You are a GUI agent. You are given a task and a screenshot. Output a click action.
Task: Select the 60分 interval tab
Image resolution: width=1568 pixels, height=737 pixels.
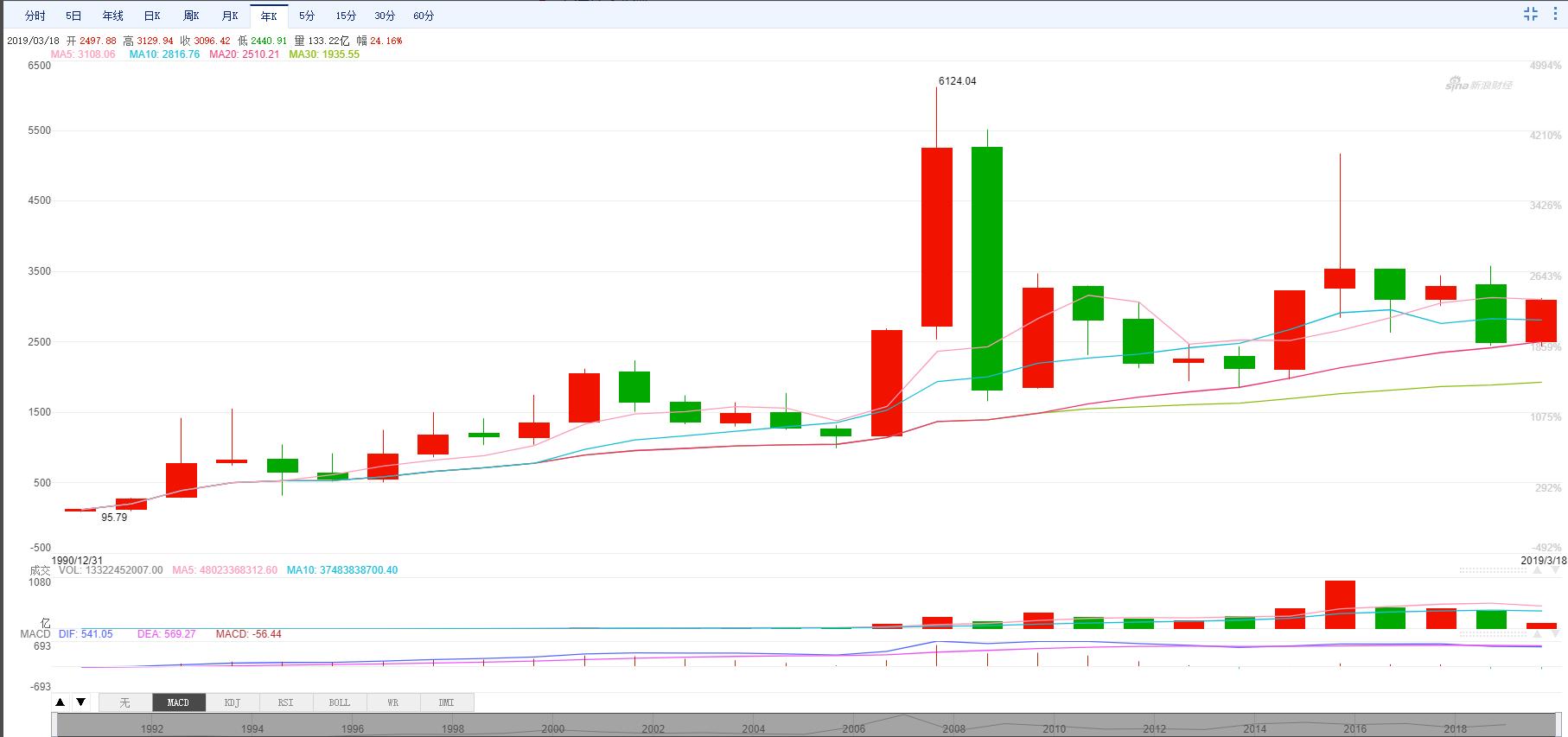[424, 16]
